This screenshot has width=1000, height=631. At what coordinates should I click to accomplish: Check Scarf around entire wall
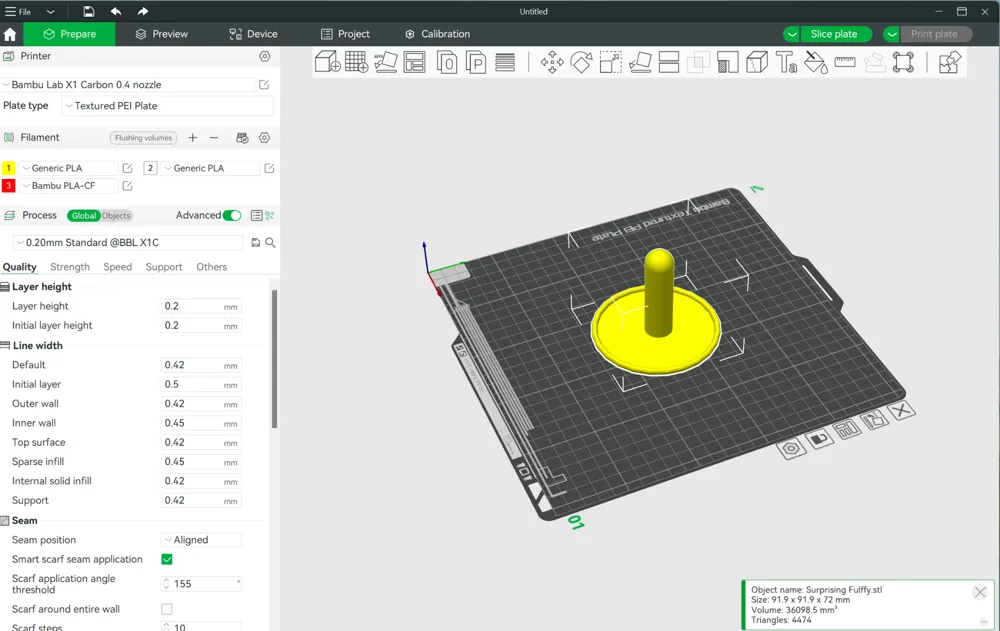[167, 609]
